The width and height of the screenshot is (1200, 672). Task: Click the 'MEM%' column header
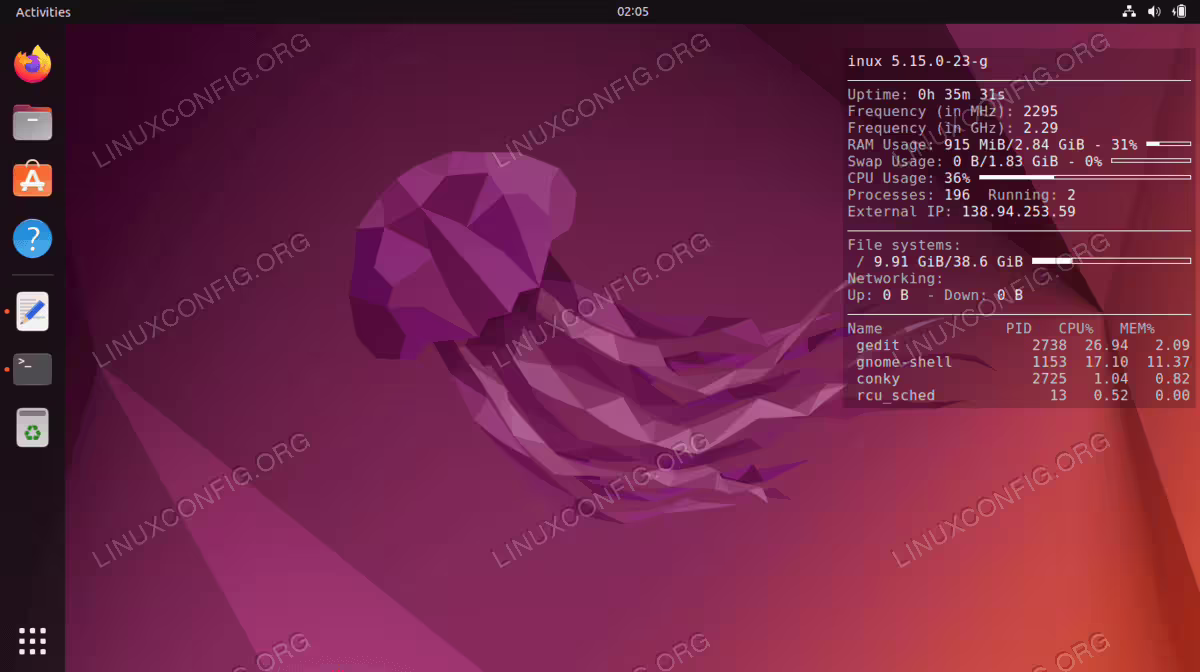[x=1137, y=328]
